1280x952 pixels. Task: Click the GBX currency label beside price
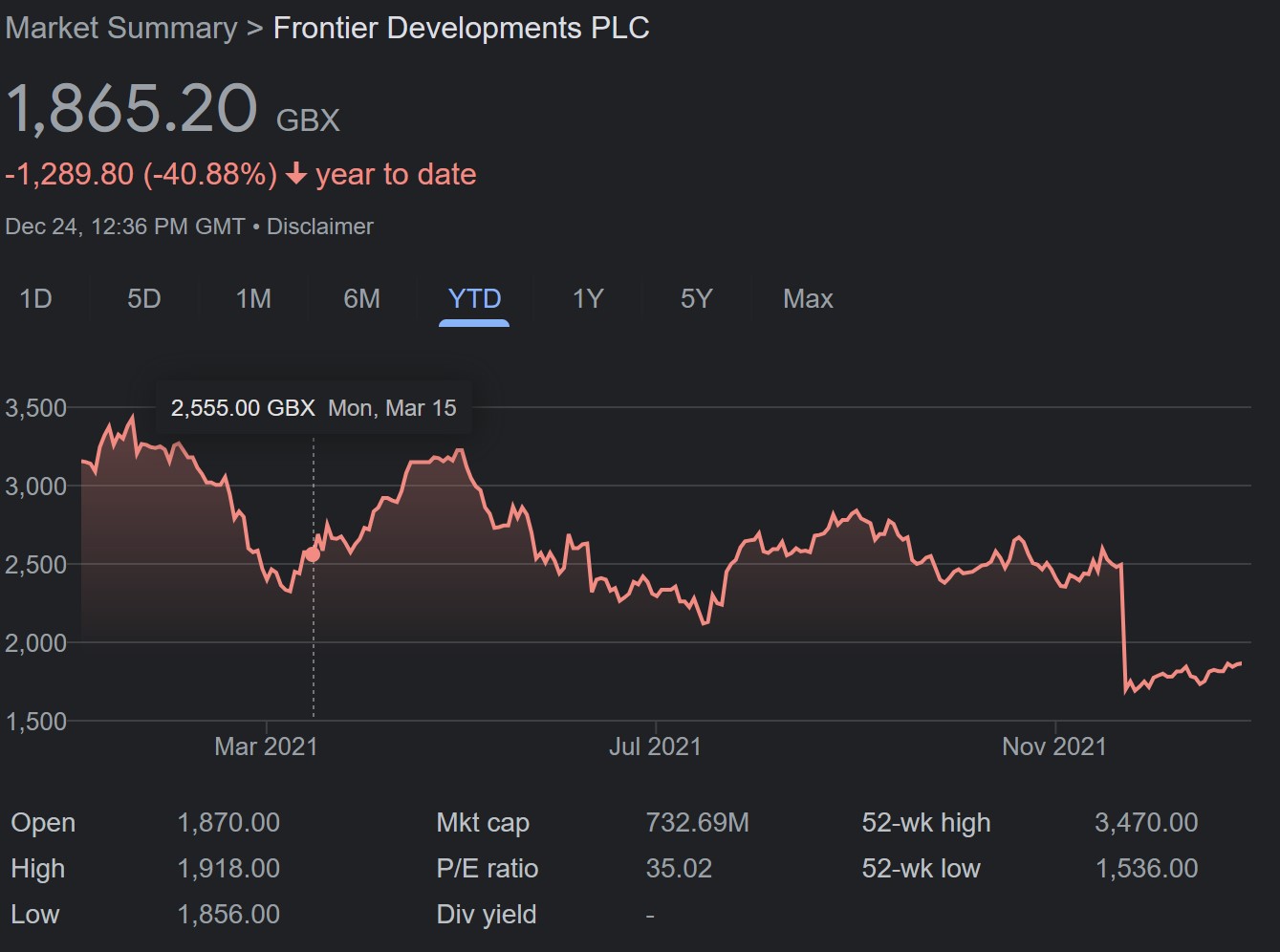coord(308,120)
